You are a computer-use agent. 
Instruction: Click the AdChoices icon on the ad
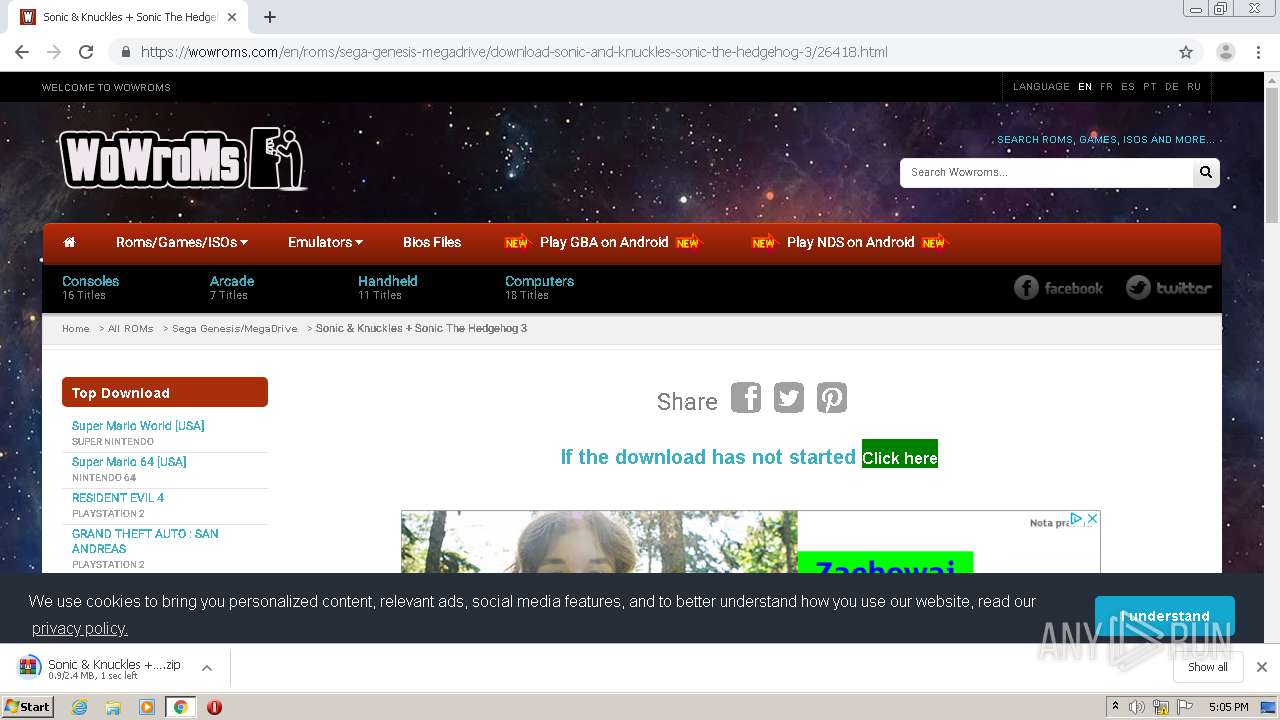1077,518
